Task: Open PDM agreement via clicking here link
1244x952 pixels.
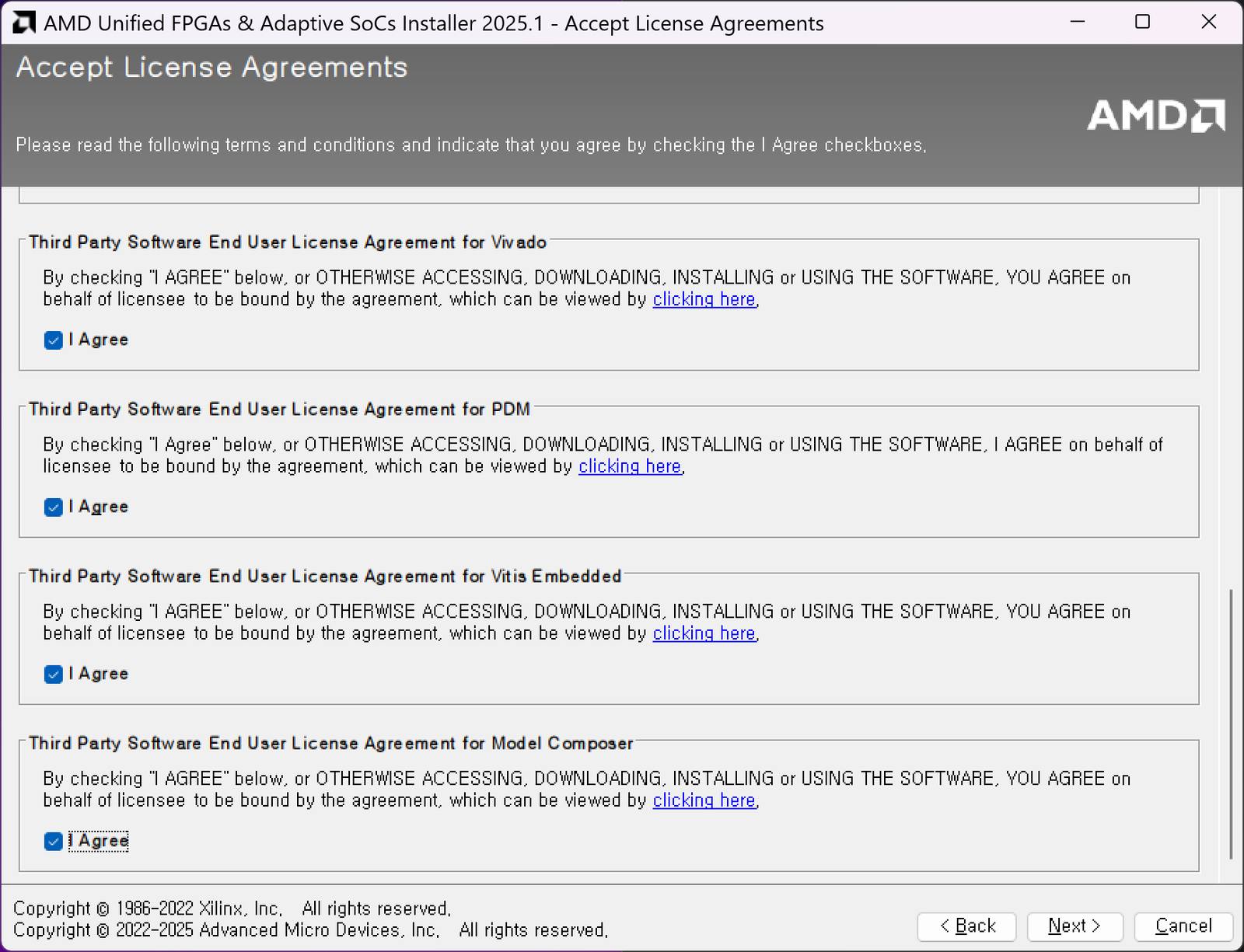Action: tap(629, 467)
